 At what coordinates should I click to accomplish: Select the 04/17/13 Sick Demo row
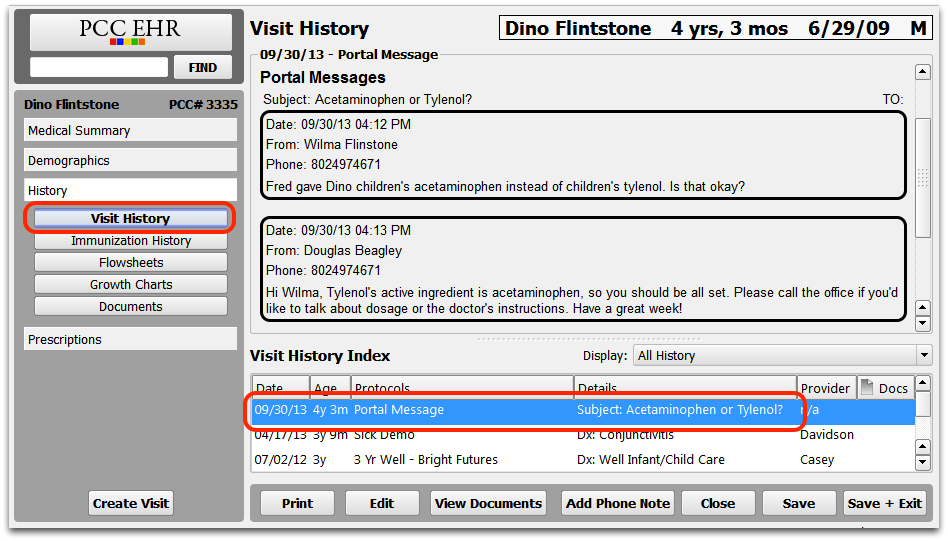click(x=583, y=435)
